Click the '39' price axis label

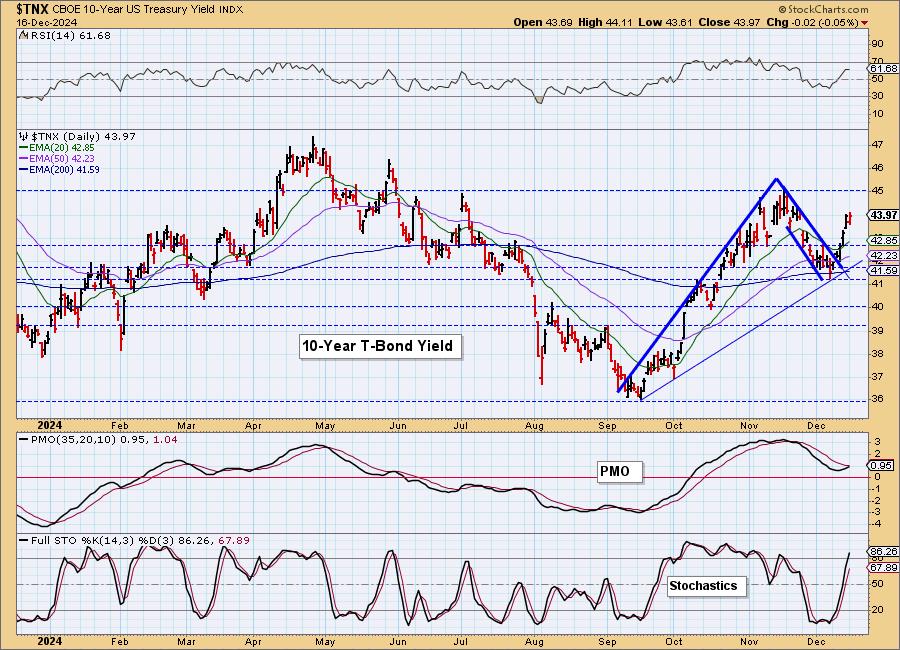point(878,331)
